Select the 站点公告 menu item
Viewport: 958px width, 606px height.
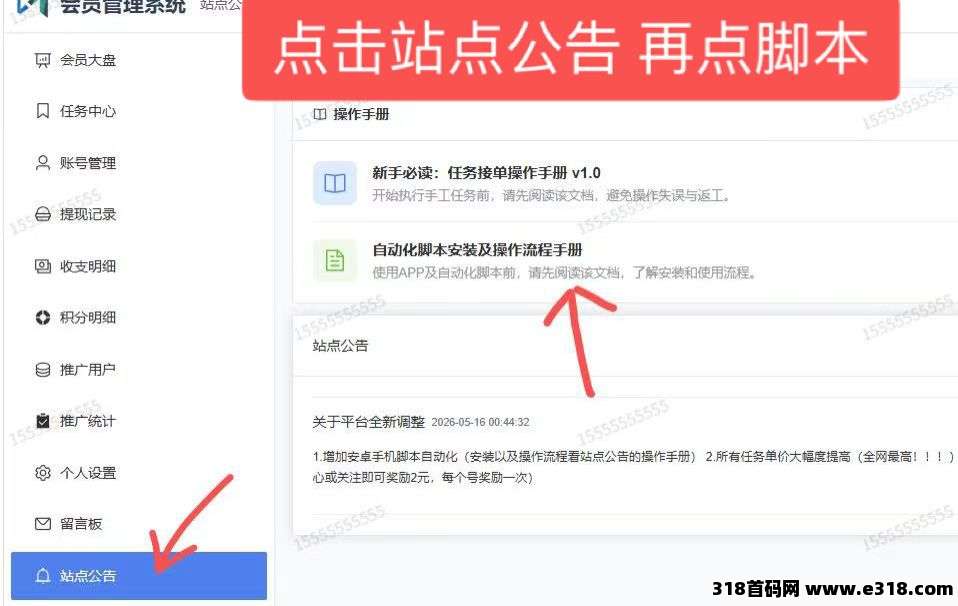[139, 575]
